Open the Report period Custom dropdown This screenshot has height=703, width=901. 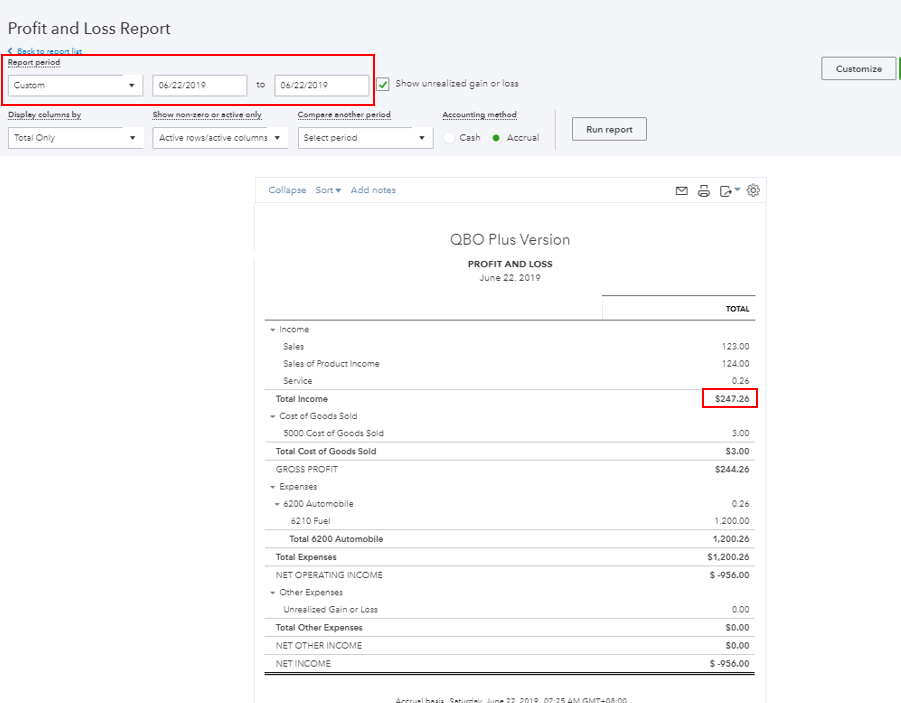tap(75, 85)
